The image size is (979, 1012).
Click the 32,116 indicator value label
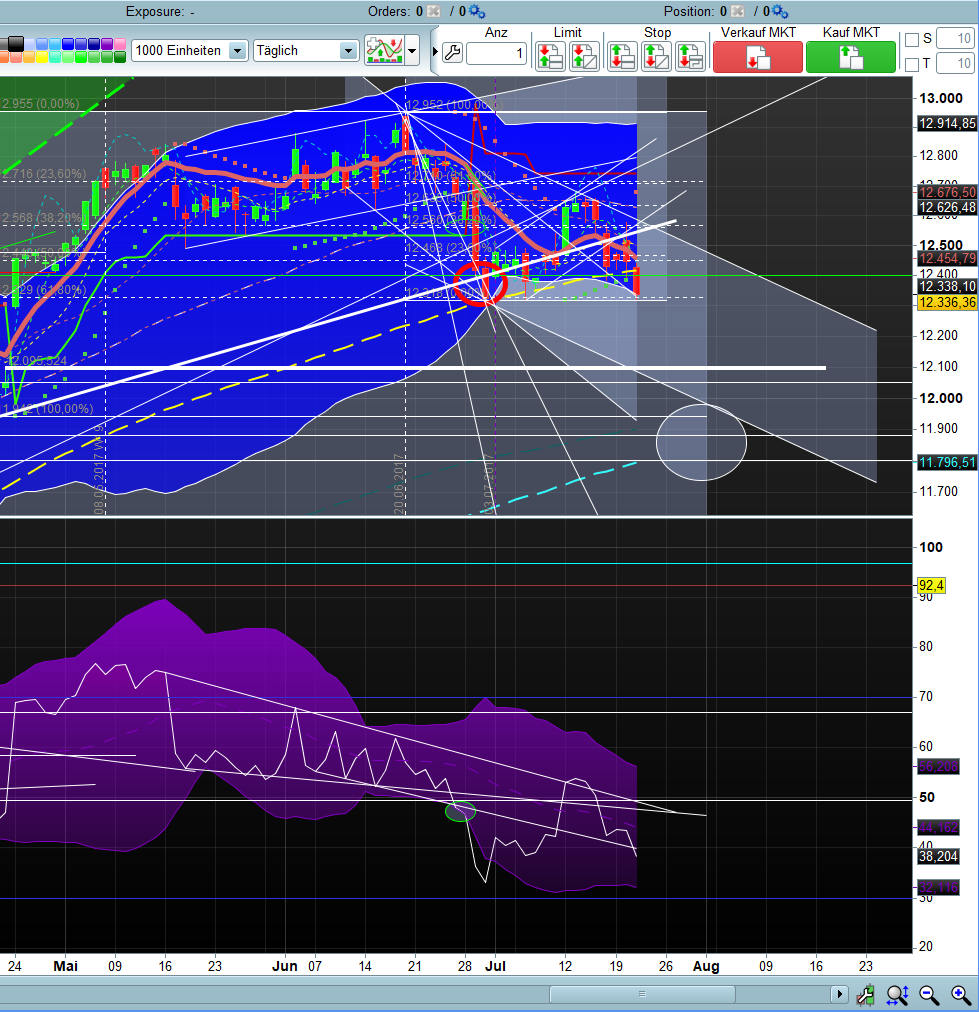938,887
